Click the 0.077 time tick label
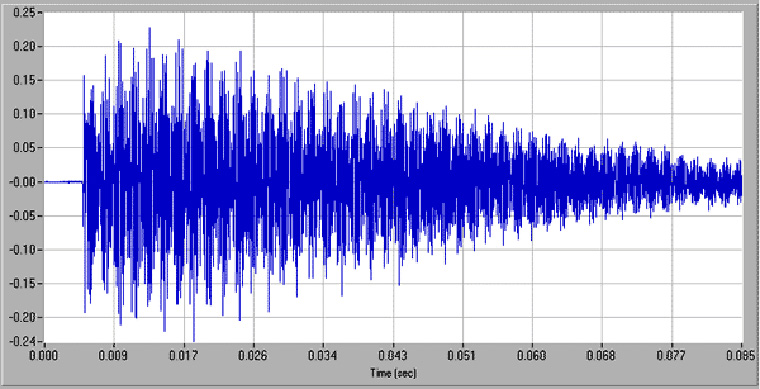760x389 pixels. [672, 356]
